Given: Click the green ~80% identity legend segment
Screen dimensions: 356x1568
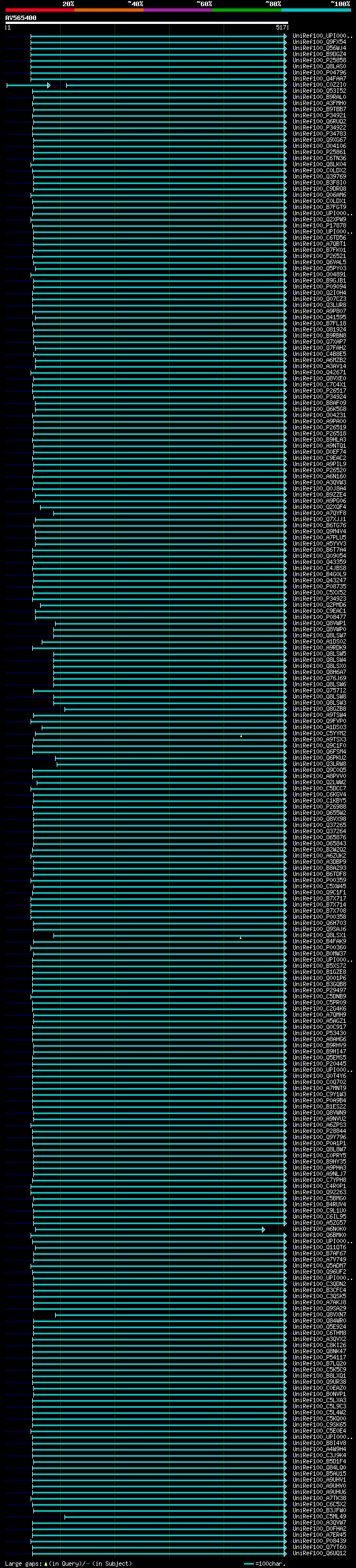Looking at the screenshot, I should pyautogui.click(x=247, y=10).
